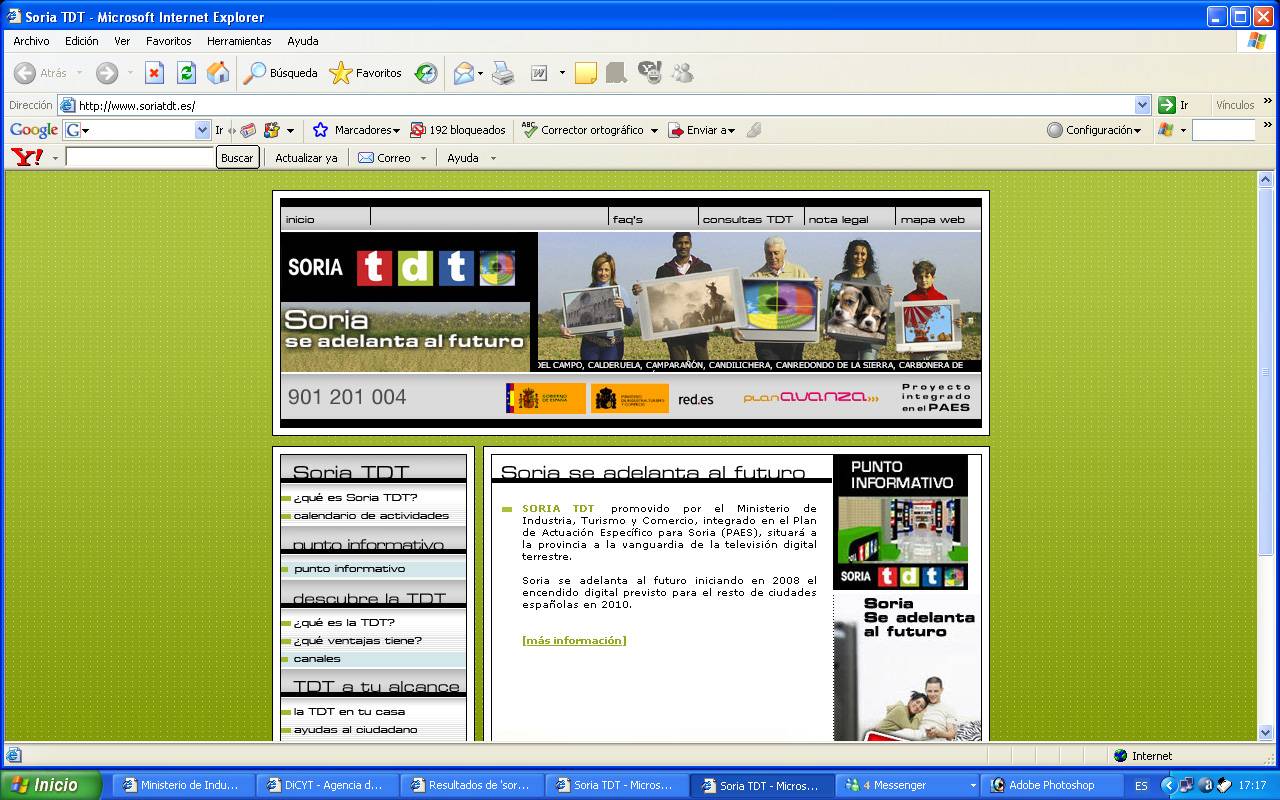Click the 192 bloqueados popup blocker
The height and width of the screenshot is (800, 1280).
(x=458, y=130)
